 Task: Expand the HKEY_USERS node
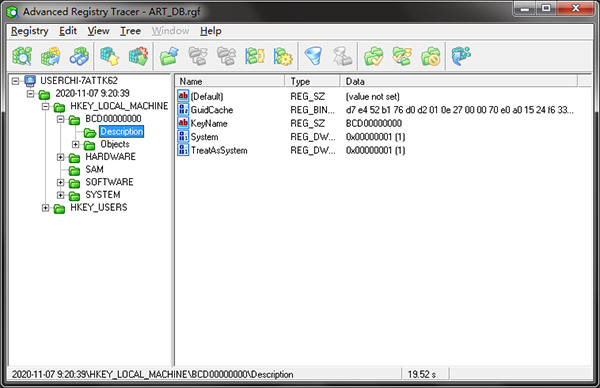coord(46,208)
